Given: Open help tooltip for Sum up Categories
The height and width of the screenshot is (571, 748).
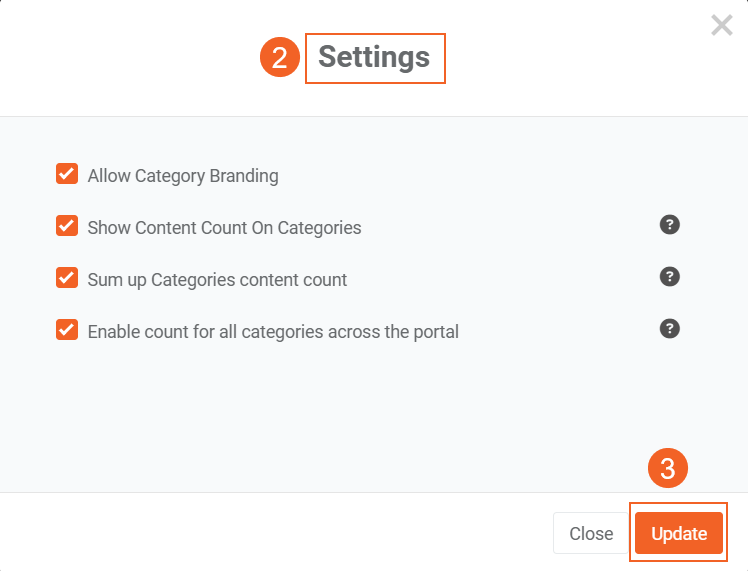Looking at the screenshot, I should tap(670, 277).
